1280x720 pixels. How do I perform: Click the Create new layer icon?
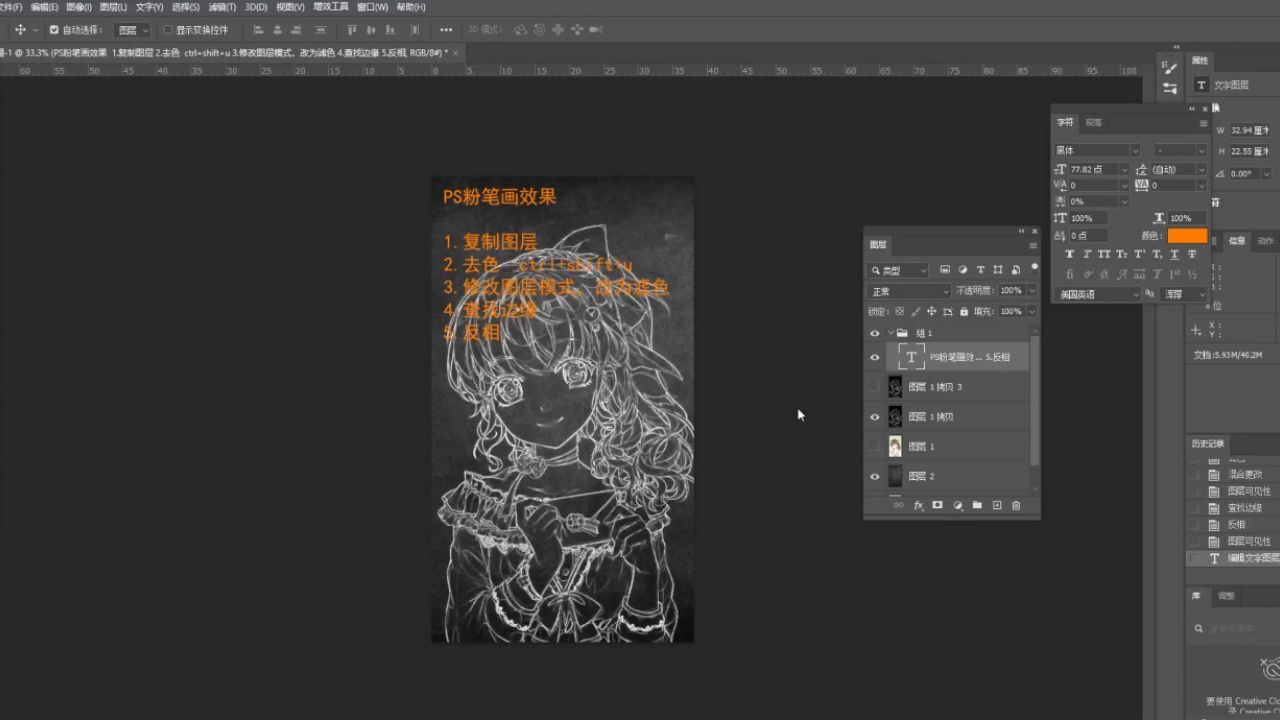(997, 505)
